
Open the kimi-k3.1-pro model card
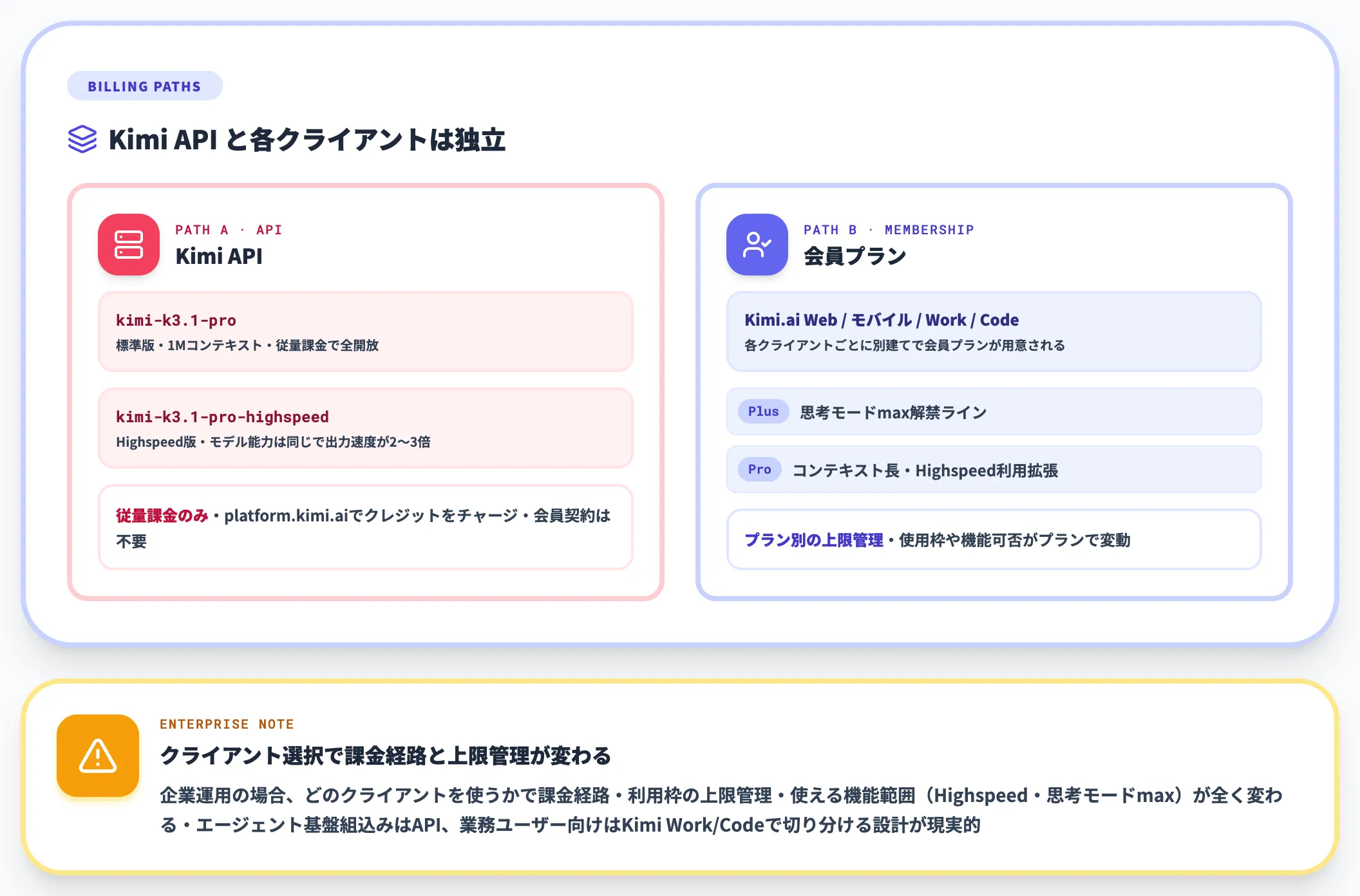[x=366, y=331]
